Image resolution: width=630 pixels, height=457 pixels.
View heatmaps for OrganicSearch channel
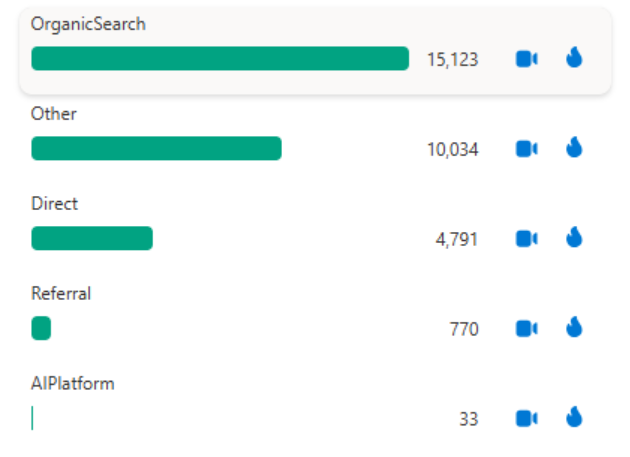[574, 57]
